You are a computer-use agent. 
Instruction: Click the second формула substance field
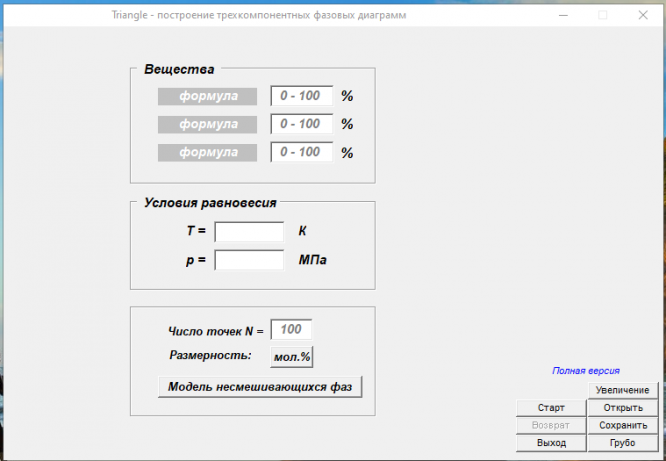coord(207,124)
